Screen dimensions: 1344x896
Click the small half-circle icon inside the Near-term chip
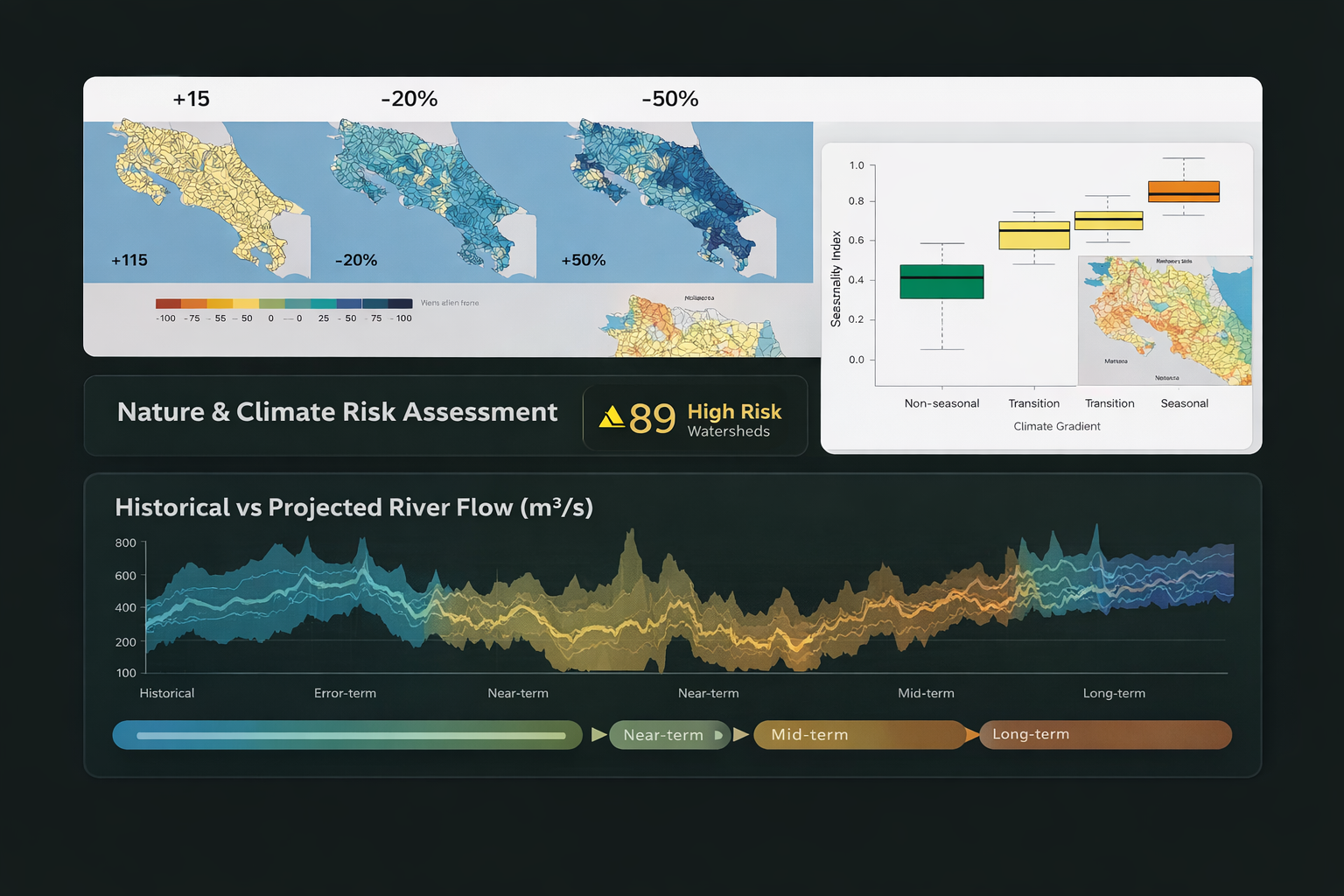719,735
